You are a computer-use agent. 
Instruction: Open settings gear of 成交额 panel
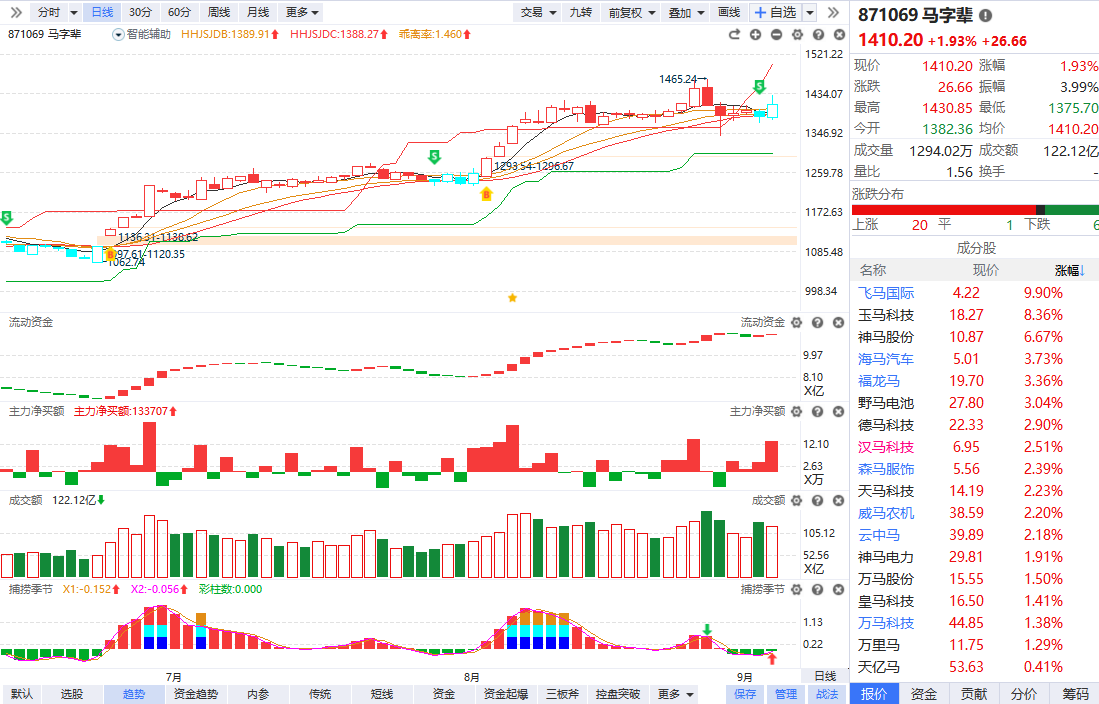point(796,501)
